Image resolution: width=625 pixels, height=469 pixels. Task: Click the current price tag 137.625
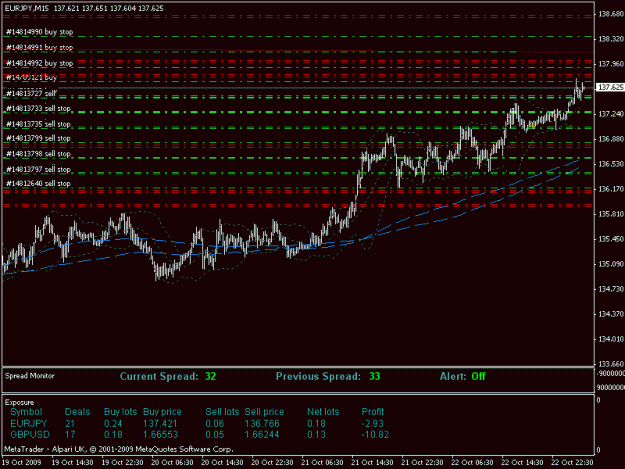[x=610, y=87]
